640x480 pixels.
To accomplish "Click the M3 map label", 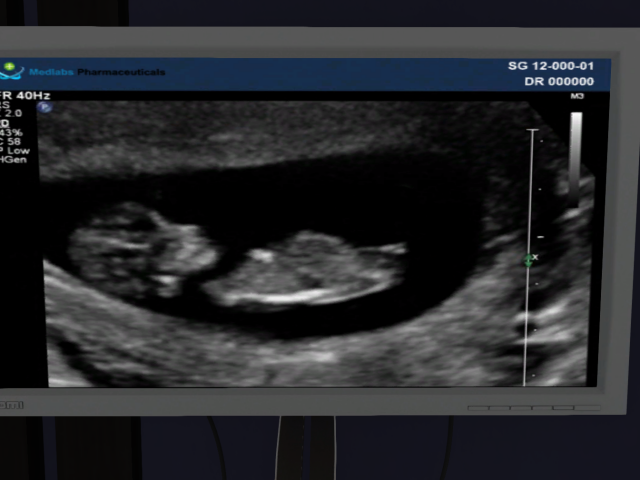I will click(x=577, y=97).
